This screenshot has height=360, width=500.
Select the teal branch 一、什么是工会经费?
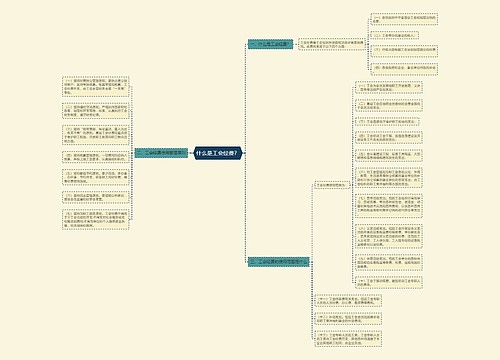coord(270,44)
